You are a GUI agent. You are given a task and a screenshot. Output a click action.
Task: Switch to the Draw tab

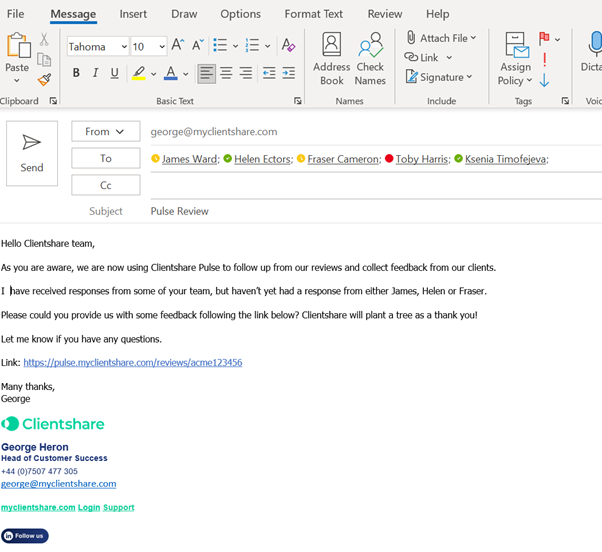(184, 14)
